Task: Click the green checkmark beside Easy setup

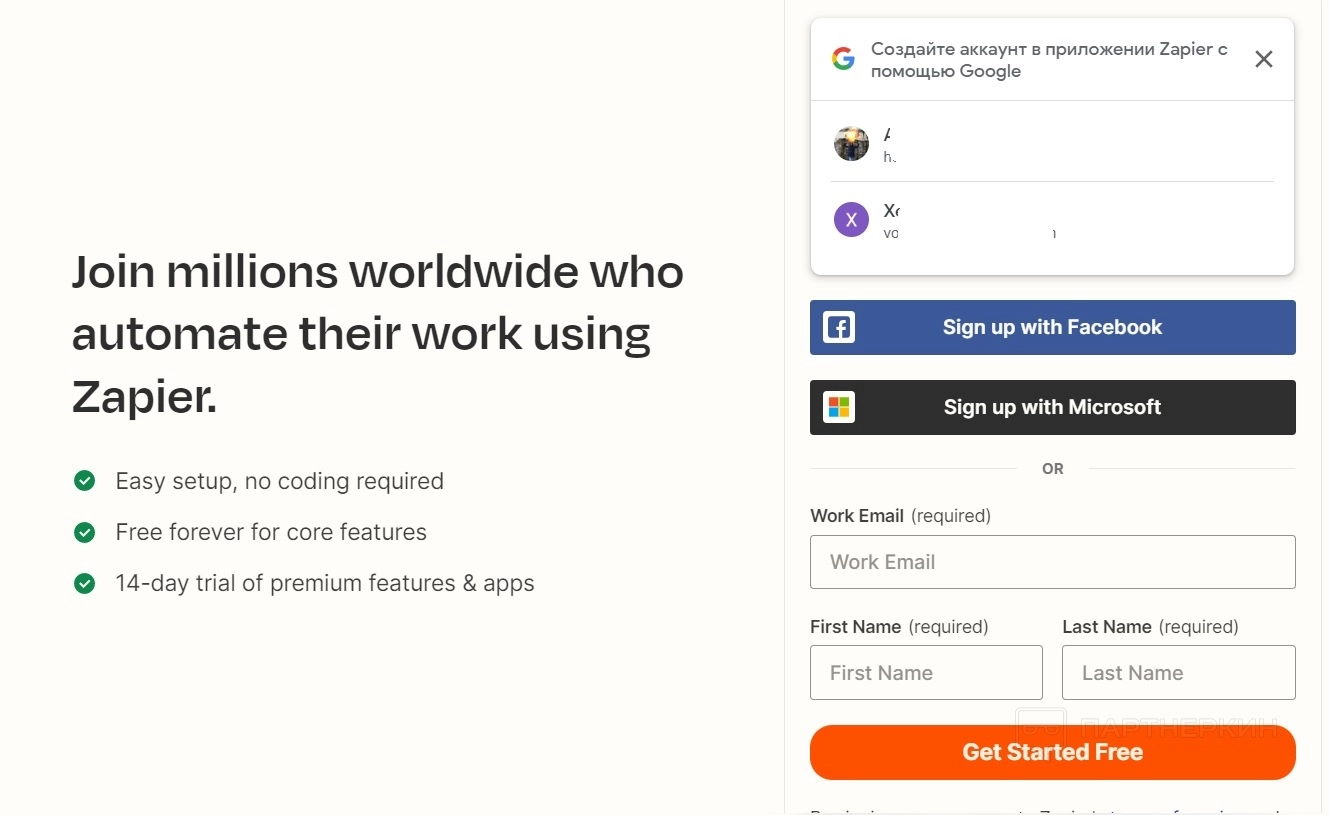Action: tap(85, 481)
